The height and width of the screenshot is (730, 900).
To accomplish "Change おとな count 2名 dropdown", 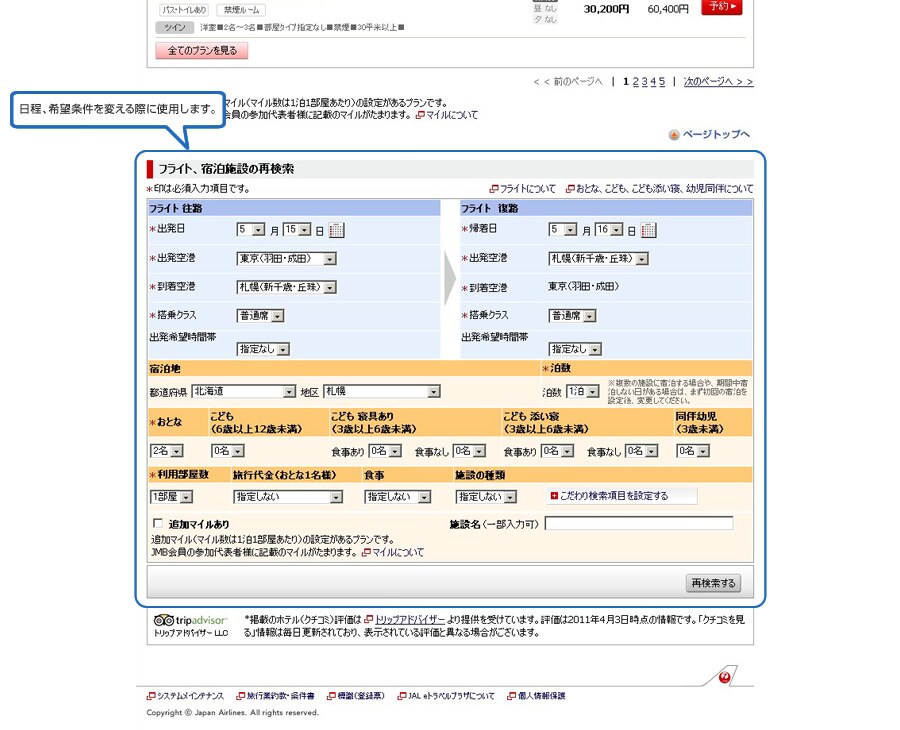I will (x=167, y=451).
